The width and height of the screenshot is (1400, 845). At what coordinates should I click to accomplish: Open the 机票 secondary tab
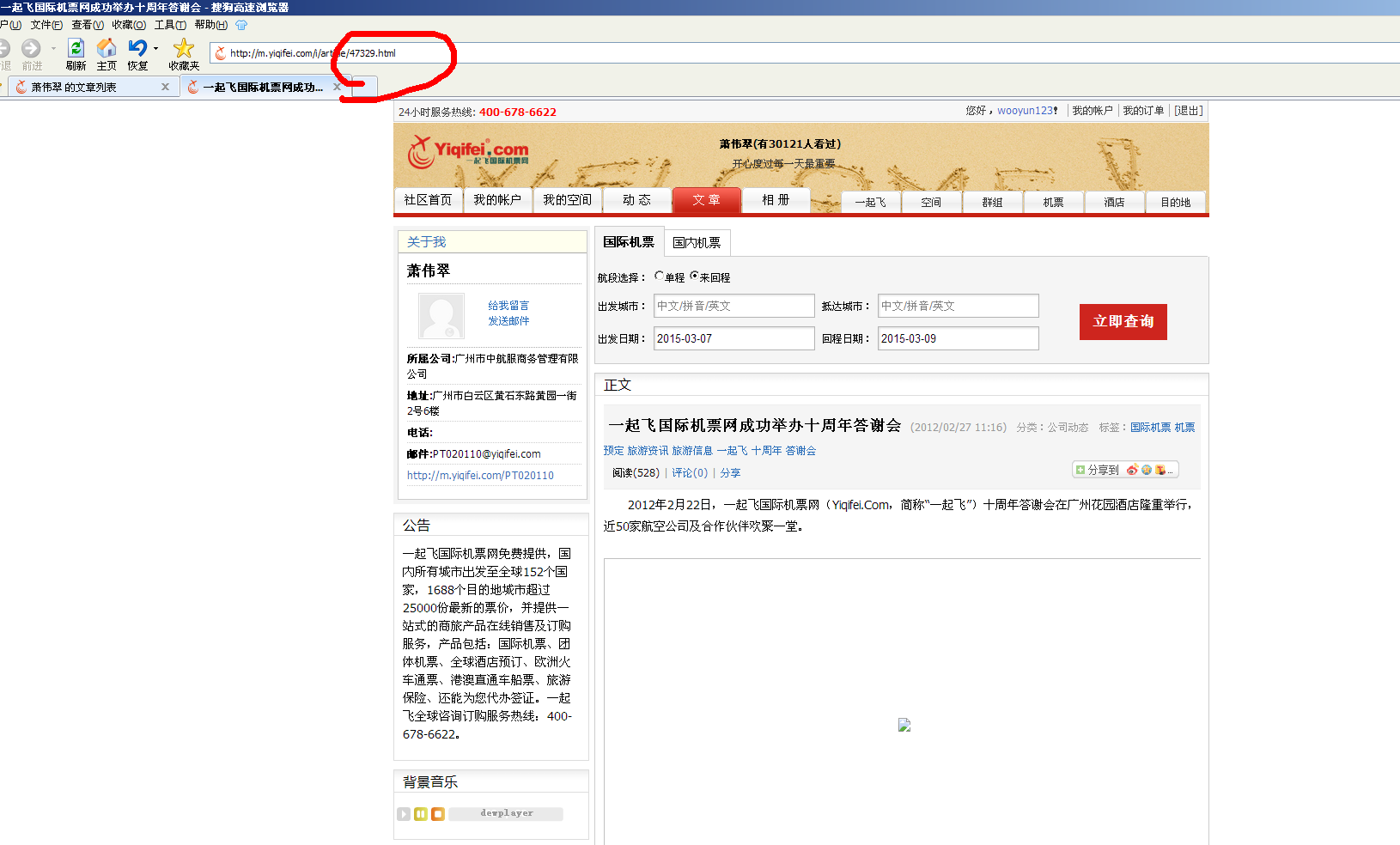pyautogui.click(x=1053, y=202)
